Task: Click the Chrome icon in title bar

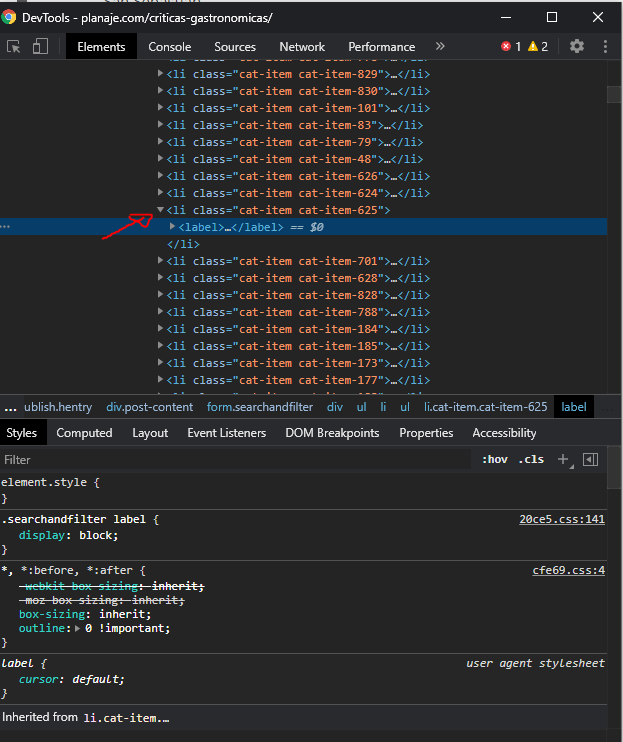Action: (x=9, y=18)
